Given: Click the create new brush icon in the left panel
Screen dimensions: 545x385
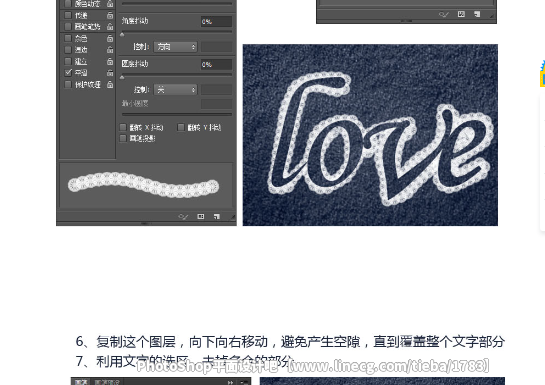Looking at the screenshot, I should point(217,216).
